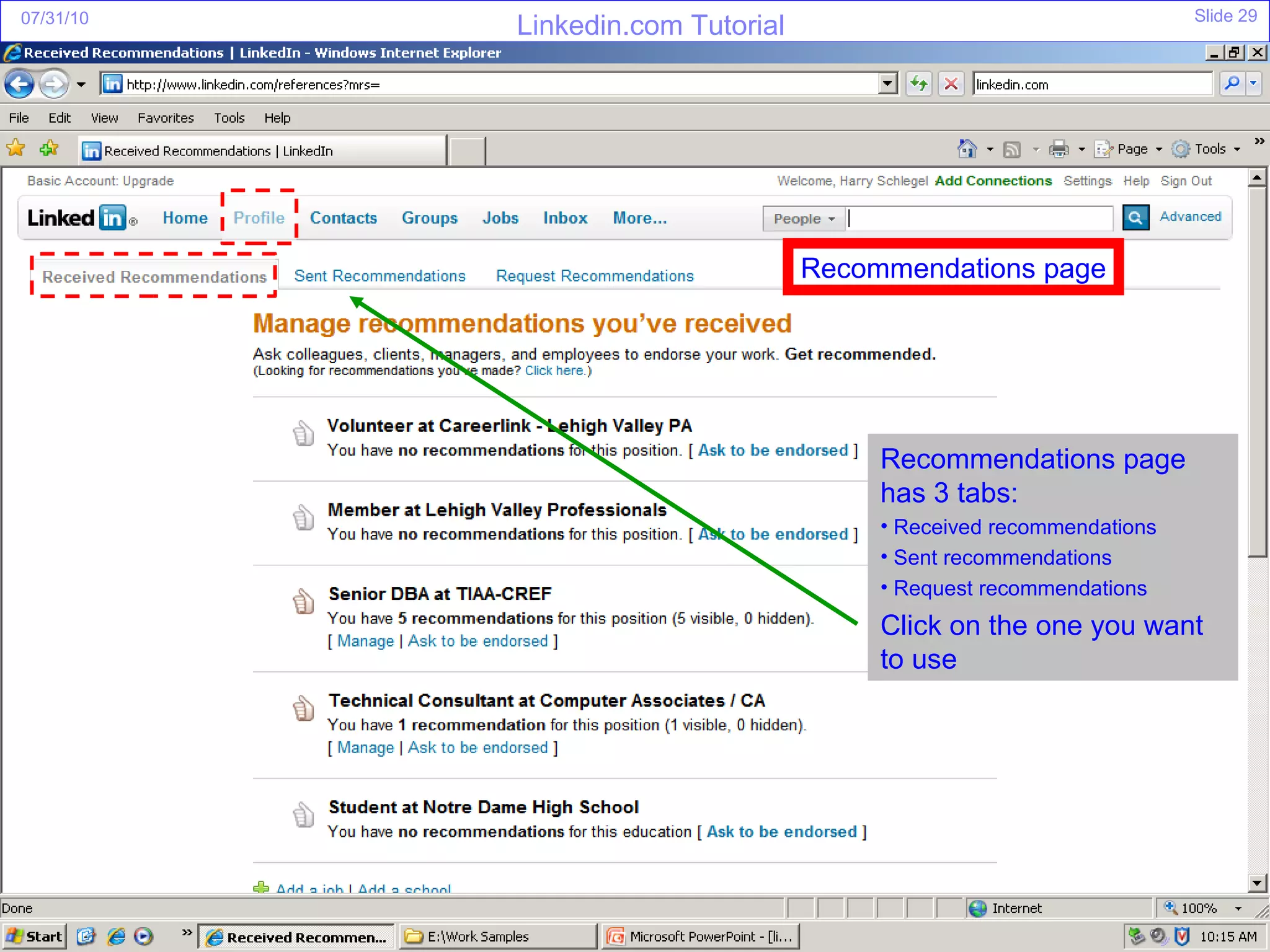The width and height of the screenshot is (1270, 952).
Task: Click the LinkedIn people search field
Action: click(980, 219)
